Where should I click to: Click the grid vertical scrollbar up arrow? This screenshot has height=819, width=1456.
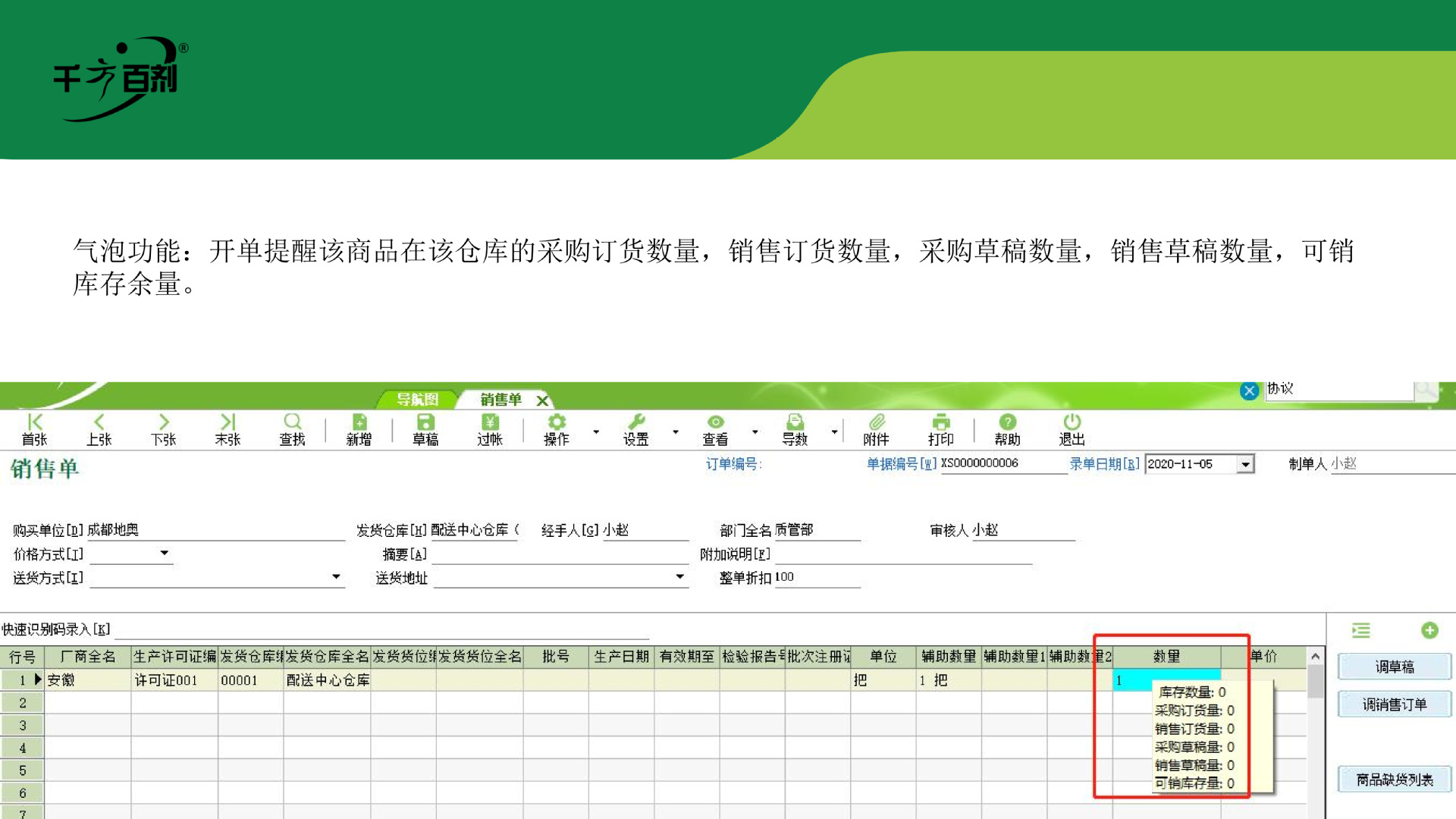point(1316,656)
